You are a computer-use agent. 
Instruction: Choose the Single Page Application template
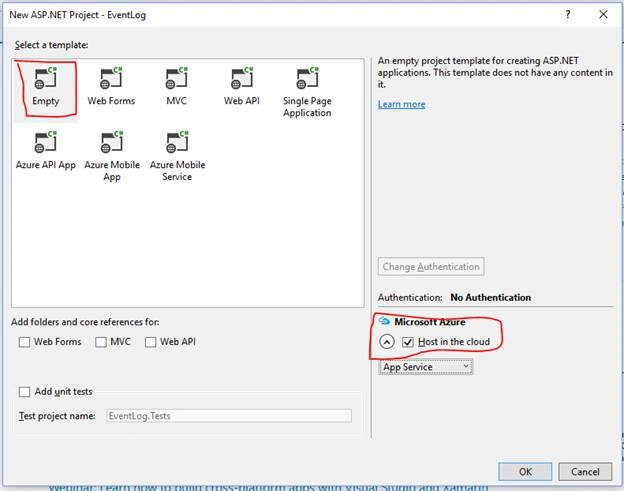click(x=307, y=92)
